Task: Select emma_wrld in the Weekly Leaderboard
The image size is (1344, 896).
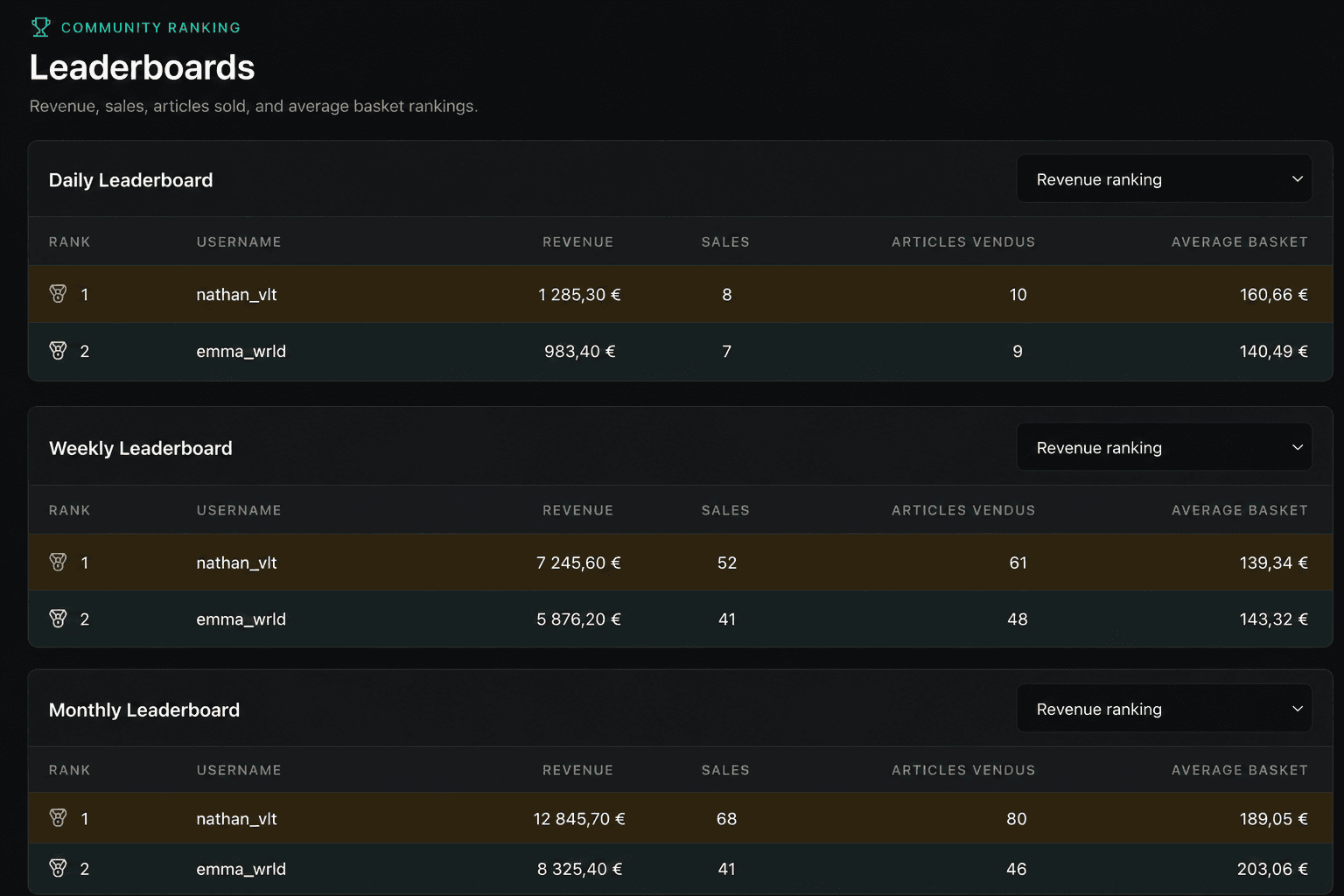Action: tap(241, 619)
